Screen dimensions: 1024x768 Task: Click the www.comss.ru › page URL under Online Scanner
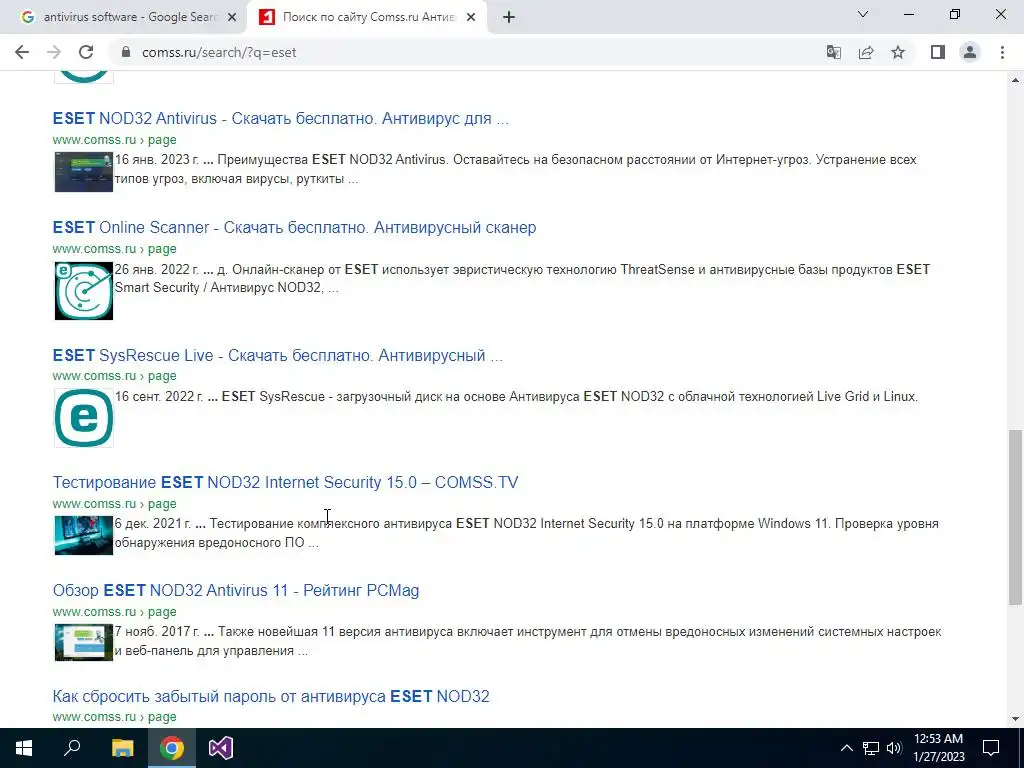[x=114, y=249]
